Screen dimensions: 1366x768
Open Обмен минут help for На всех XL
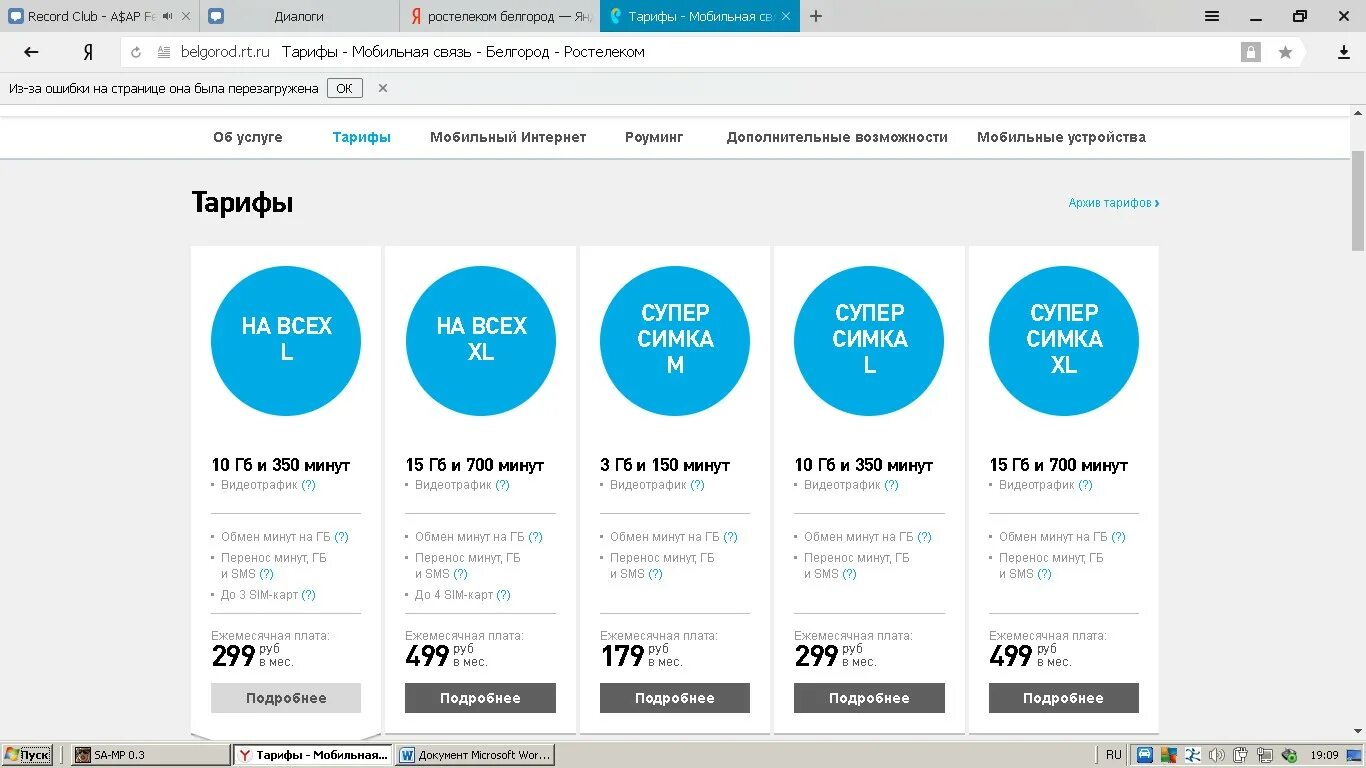point(535,537)
